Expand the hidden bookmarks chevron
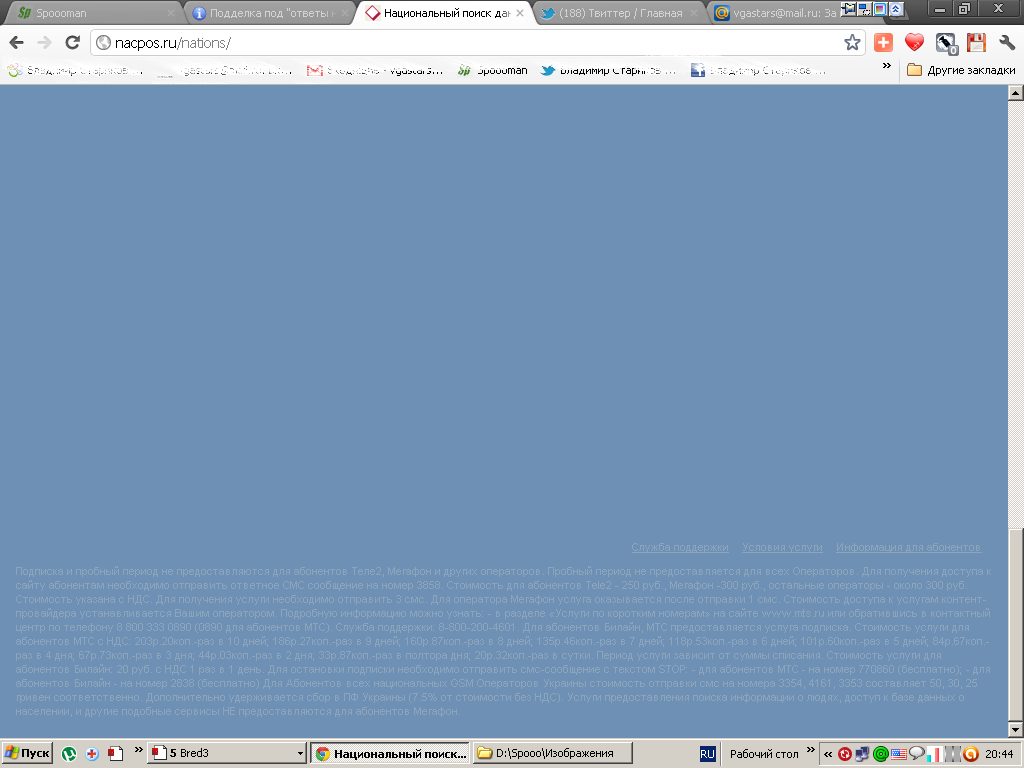 click(886, 66)
